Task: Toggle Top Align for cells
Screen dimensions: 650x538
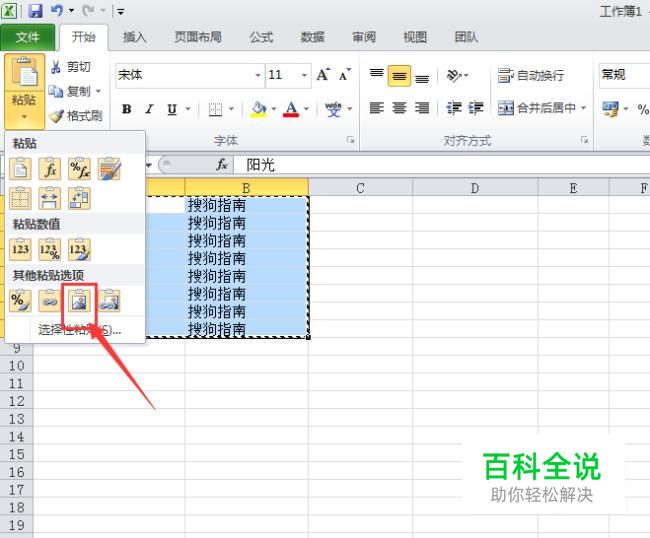Action: click(x=376, y=75)
